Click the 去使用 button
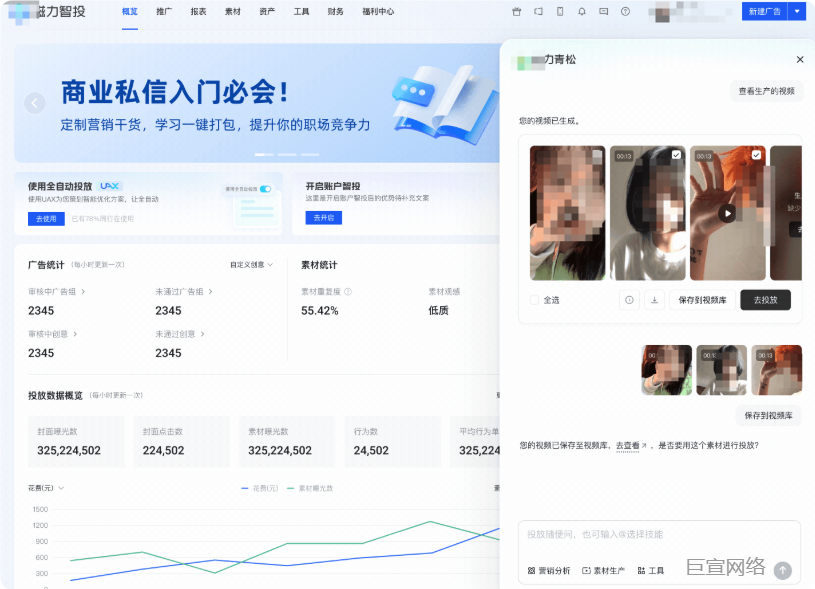Image resolution: width=815 pixels, height=589 pixels. pos(46,219)
